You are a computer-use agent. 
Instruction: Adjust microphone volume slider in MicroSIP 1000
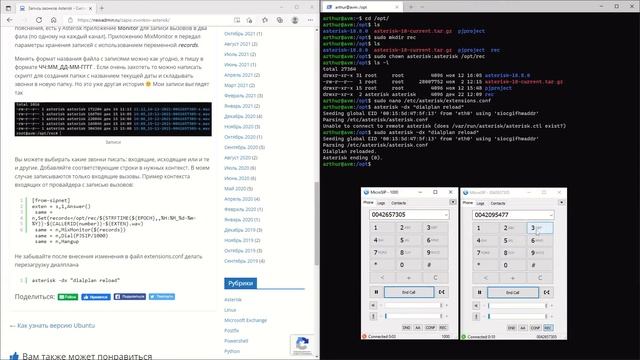pyautogui.click(x=413, y=316)
